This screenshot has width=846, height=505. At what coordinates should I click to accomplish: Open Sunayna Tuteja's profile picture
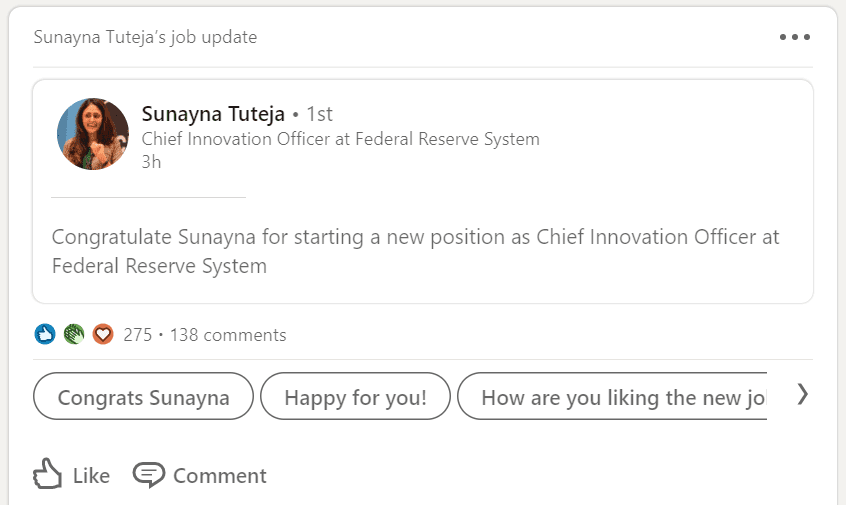[93, 134]
